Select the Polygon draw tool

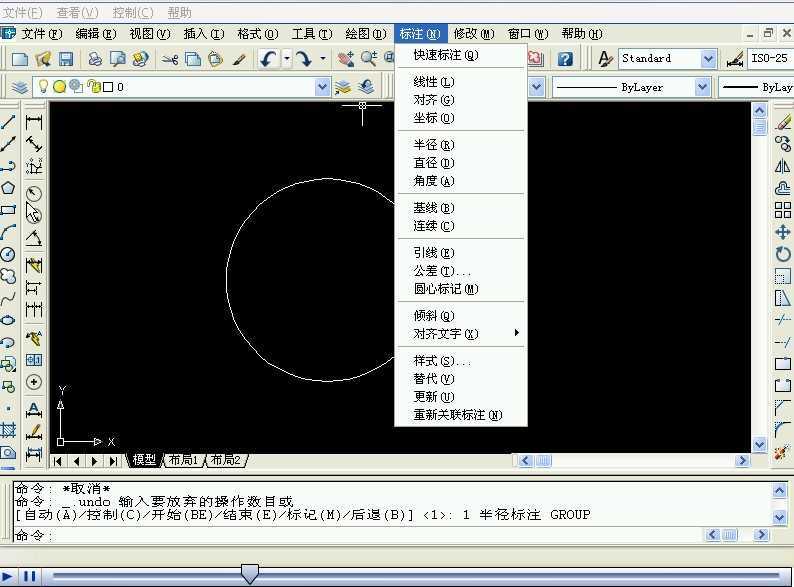click(8, 188)
